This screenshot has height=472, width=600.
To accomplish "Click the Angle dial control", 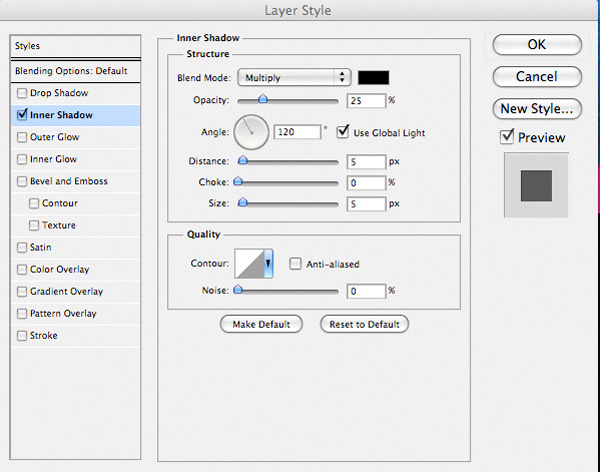I will (251, 132).
